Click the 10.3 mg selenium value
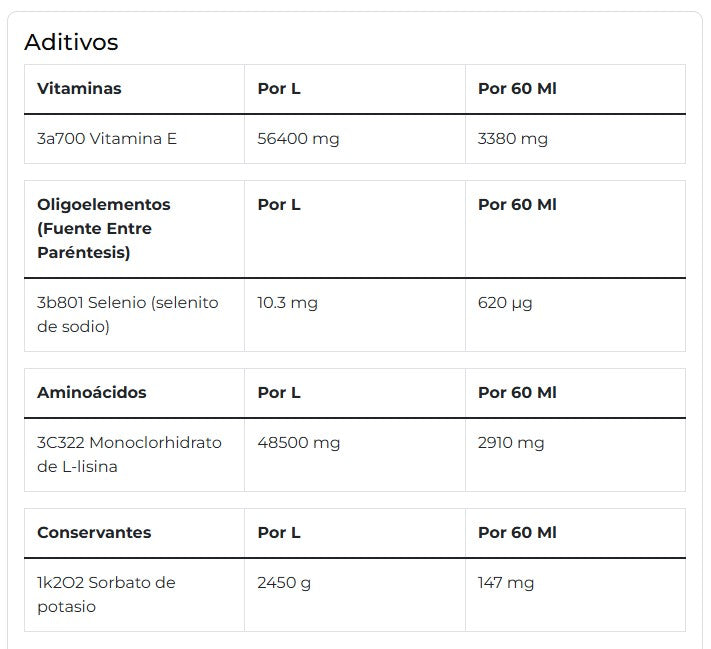 [287, 302]
